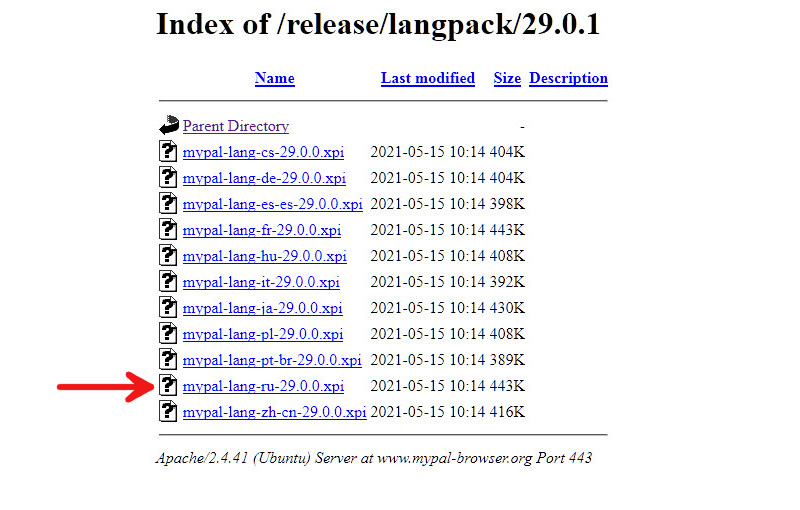This screenshot has width=800, height=510.
Task: Sort listing by the Description header
Action: 568,78
